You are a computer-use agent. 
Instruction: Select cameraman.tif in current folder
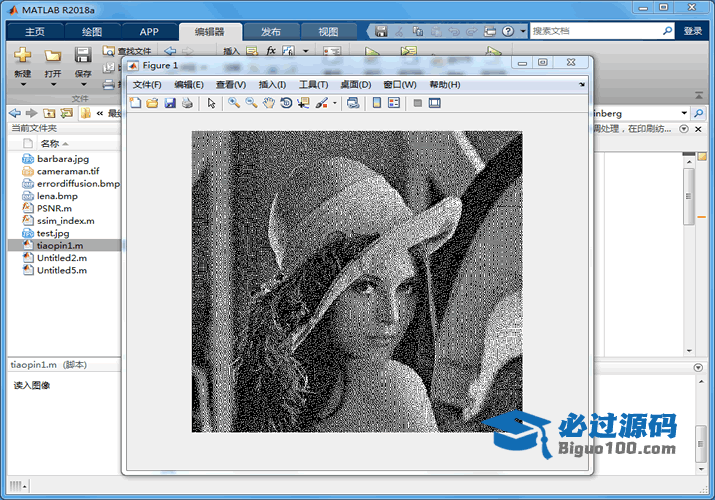coord(68,171)
